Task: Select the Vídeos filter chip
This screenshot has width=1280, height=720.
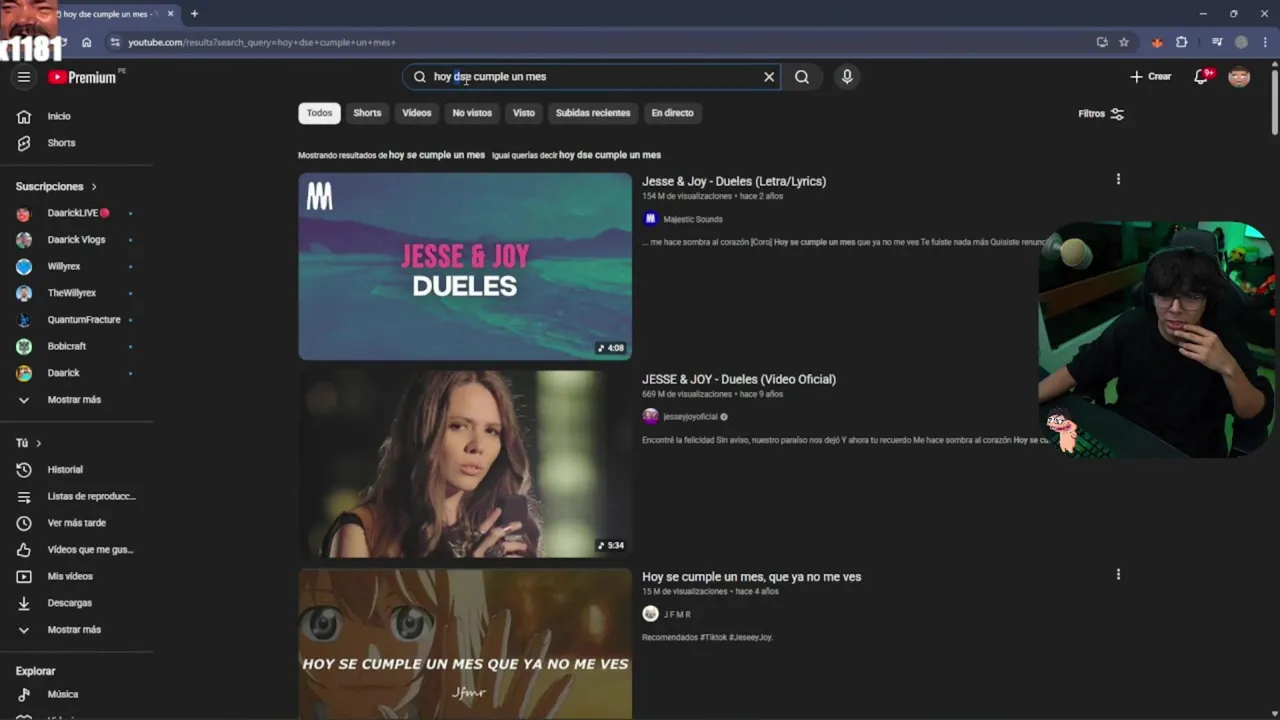Action: coord(417,113)
